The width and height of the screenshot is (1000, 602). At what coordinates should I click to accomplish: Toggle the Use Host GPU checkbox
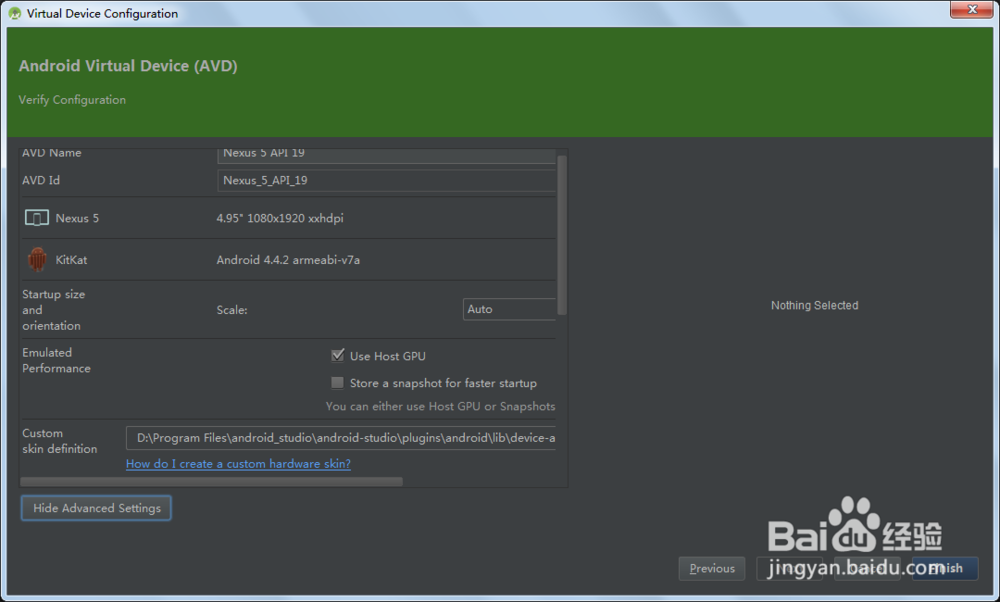337,356
